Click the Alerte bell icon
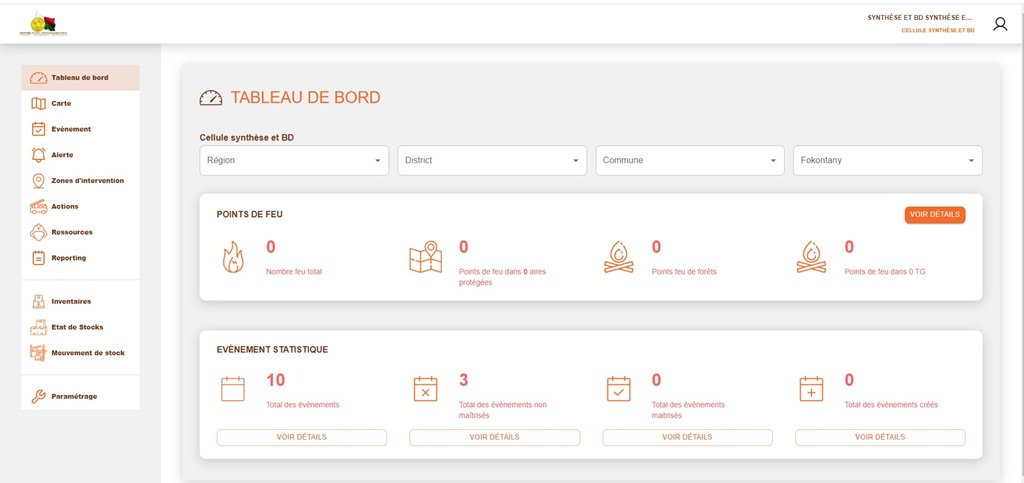 39,155
